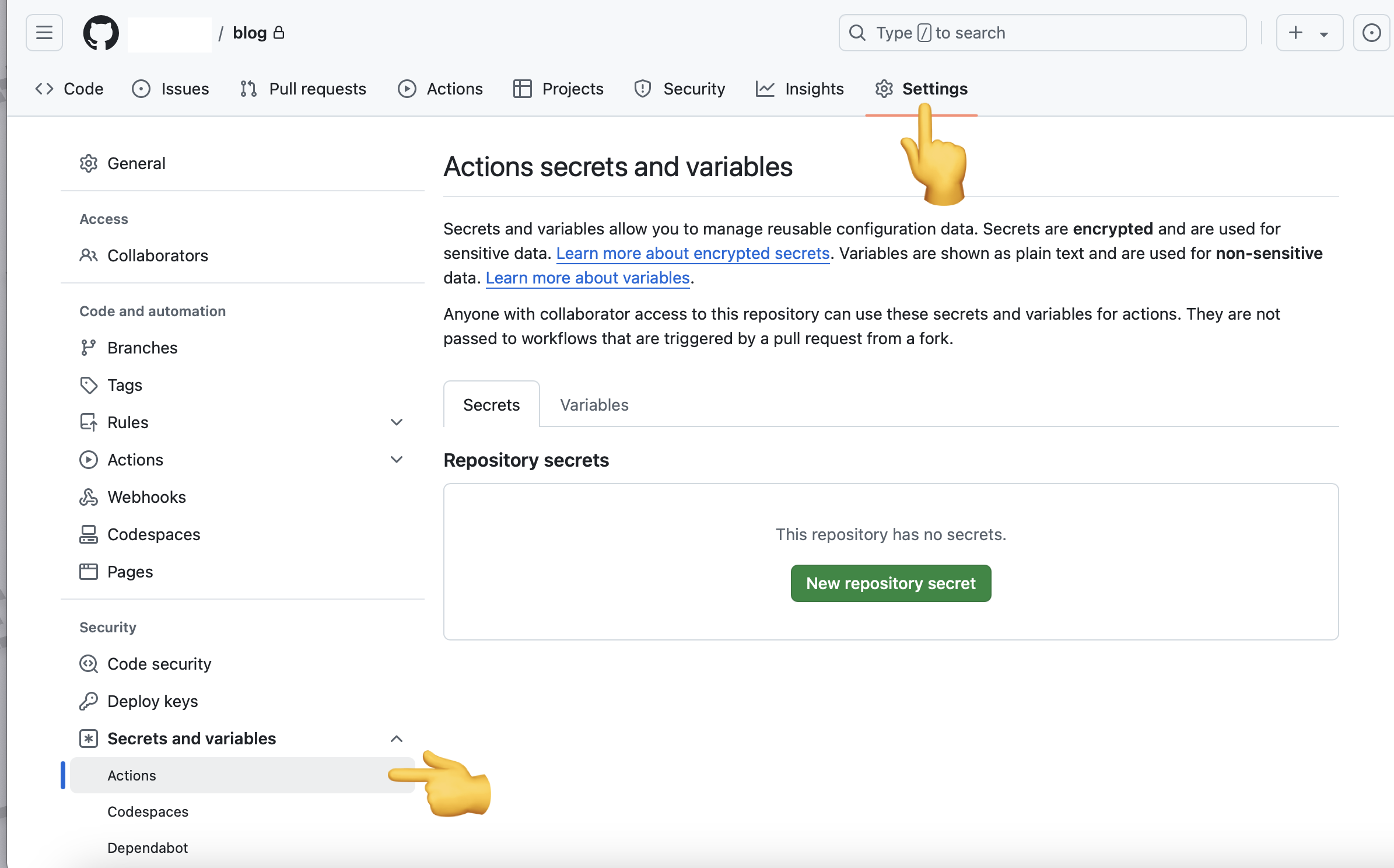Open the Deploy keys icon
The height and width of the screenshot is (868, 1394).
(89, 701)
